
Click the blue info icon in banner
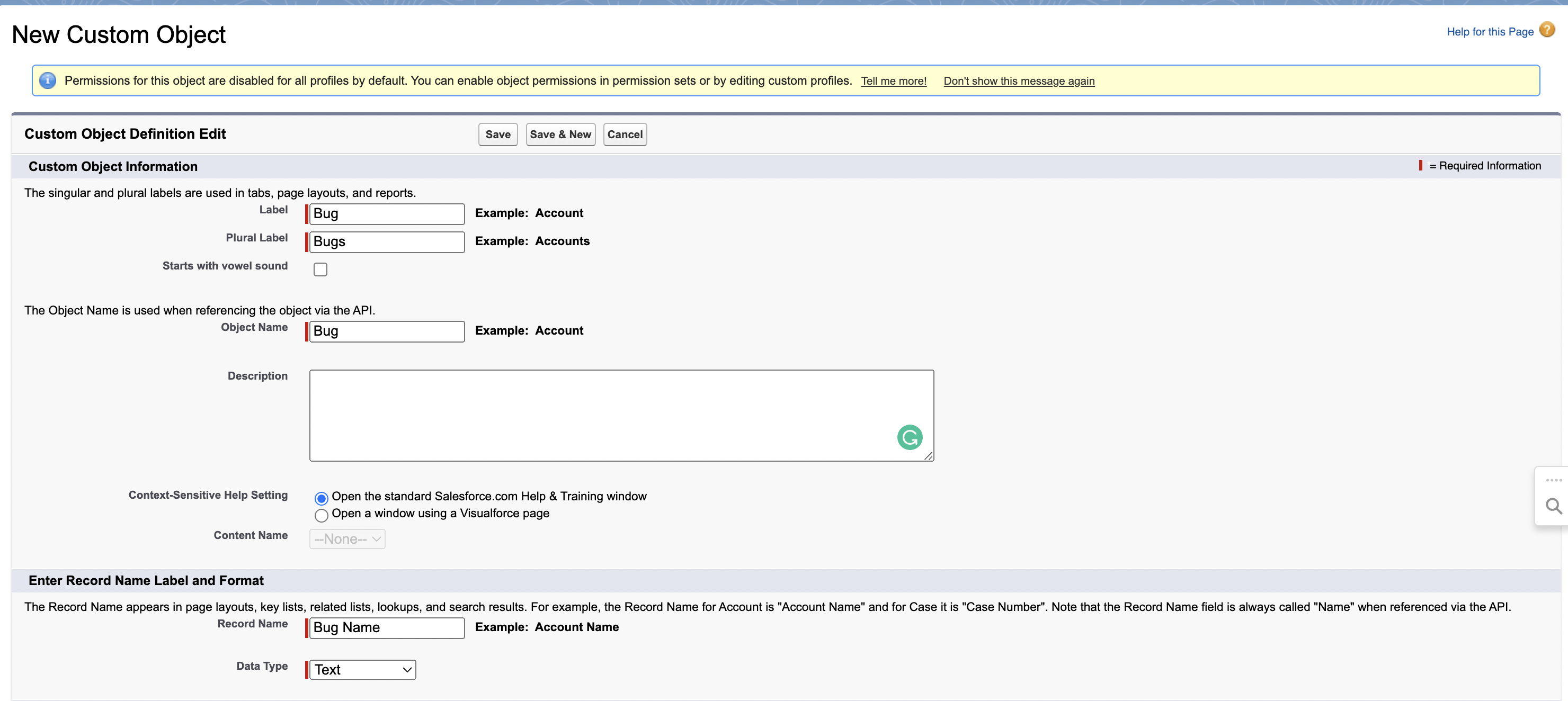(48, 80)
